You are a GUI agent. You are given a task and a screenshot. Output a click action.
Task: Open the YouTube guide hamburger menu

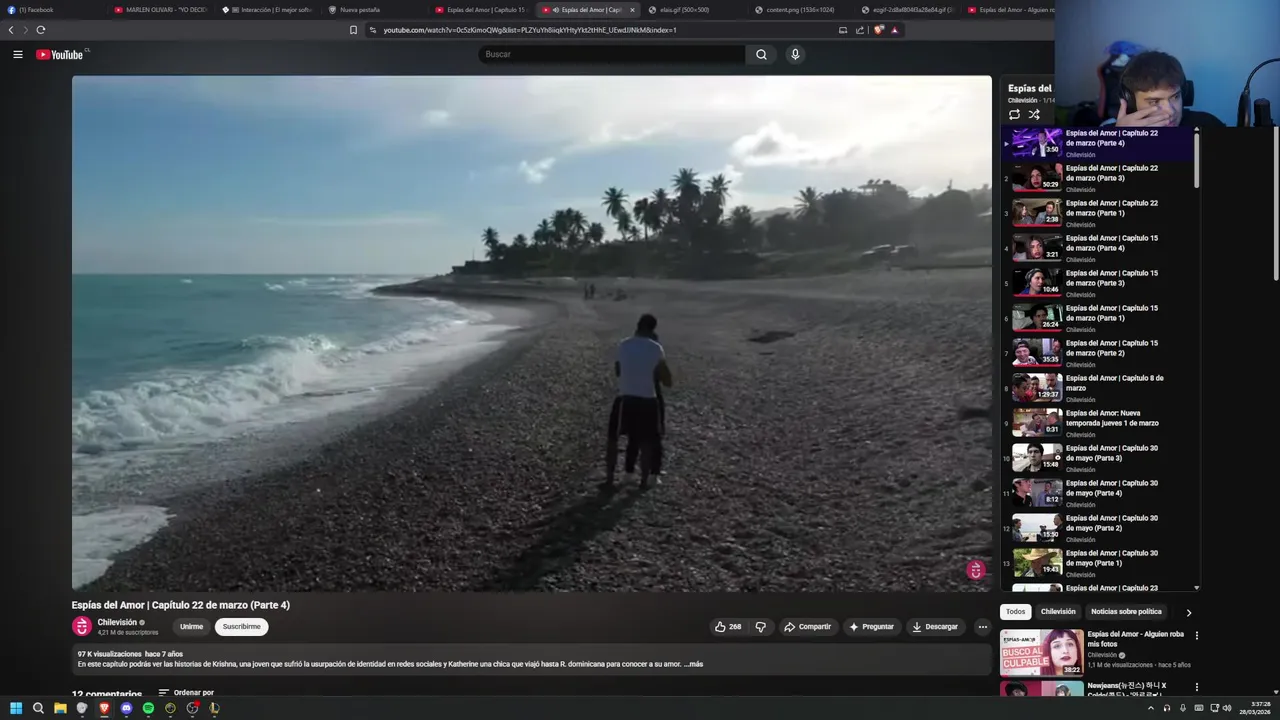(x=18, y=54)
